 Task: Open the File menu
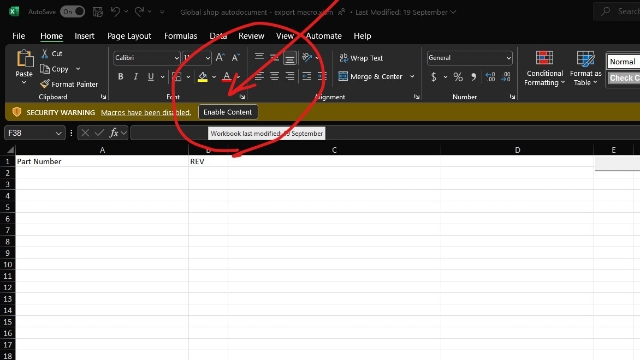(x=18, y=36)
